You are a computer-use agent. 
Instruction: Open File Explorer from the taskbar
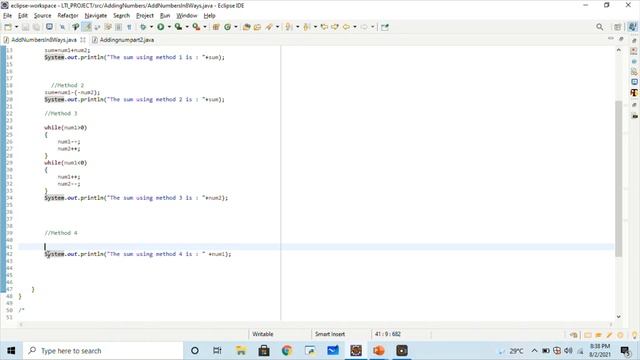(x=241, y=351)
